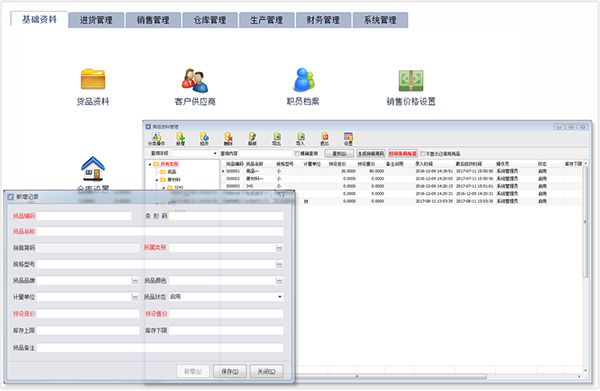Click the 查询内容 search input field
Viewport: 600px width, 391px height.
[x=265, y=153]
